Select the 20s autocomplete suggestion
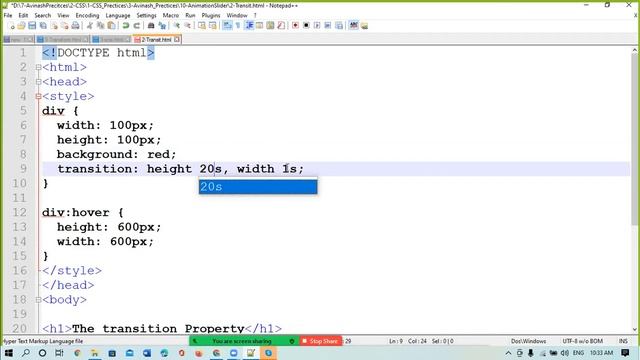640x360 pixels. (258, 187)
